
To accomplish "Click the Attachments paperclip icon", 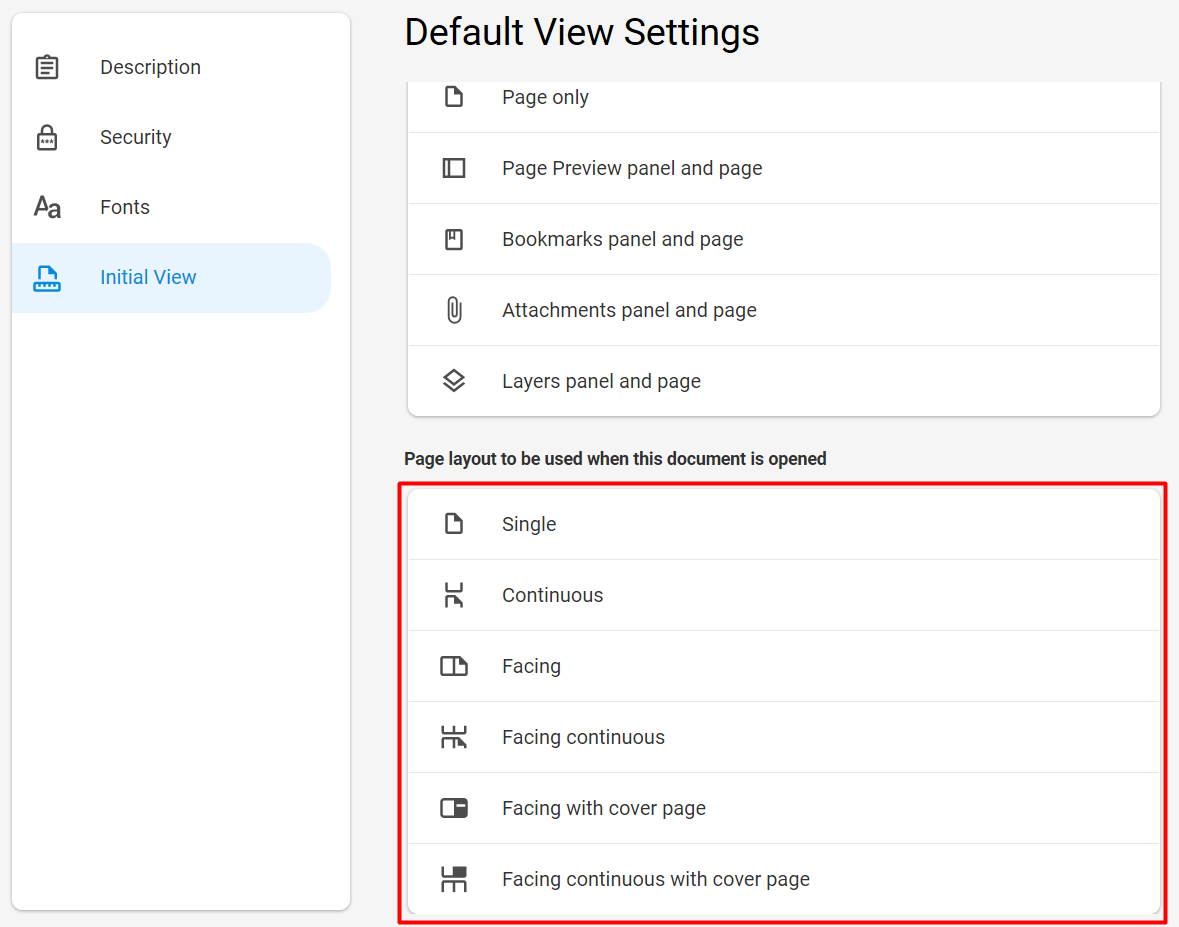I will coord(453,310).
